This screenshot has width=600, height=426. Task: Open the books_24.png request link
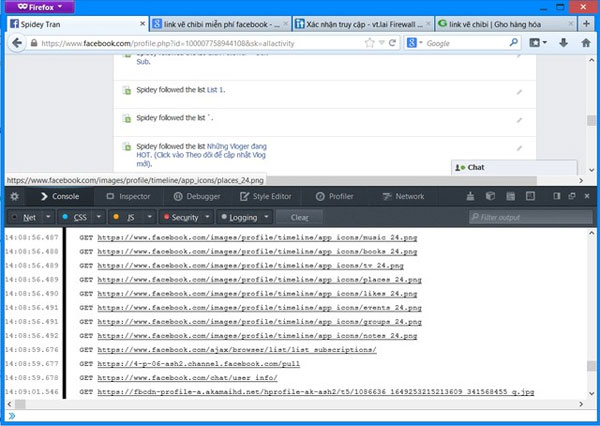pyautogui.click(x=257, y=252)
